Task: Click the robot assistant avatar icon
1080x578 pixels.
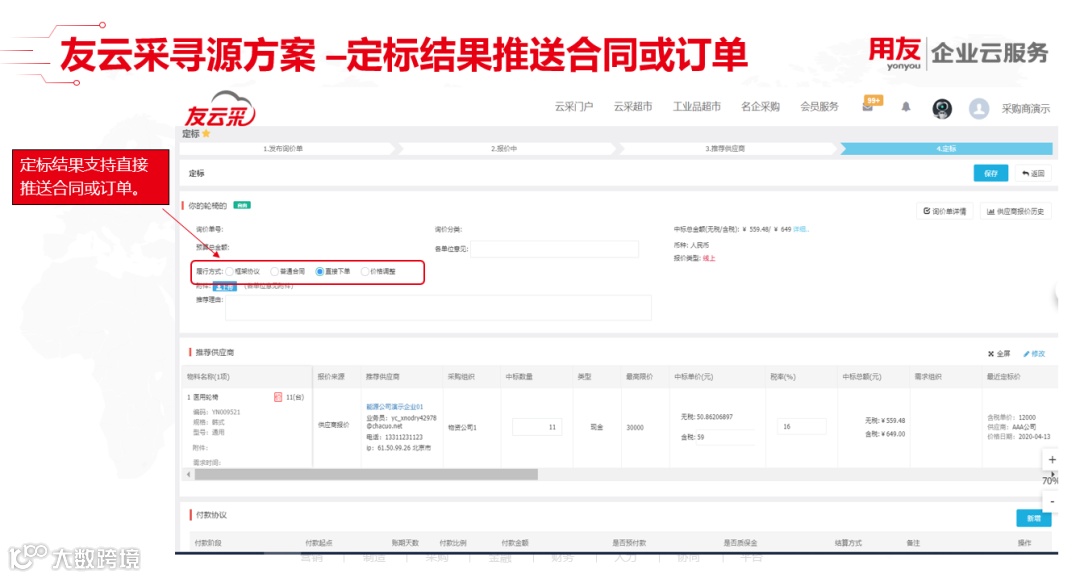Action: click(x=942, y=108)
